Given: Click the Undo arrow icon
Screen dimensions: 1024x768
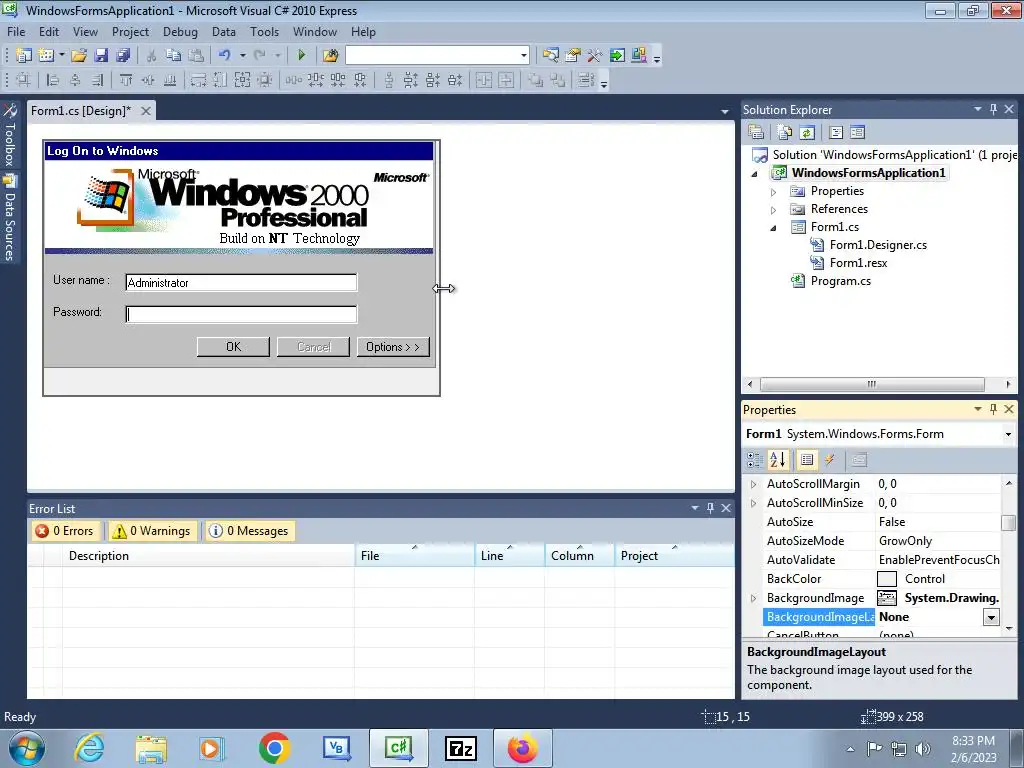Looking at the screenshot, I should (225, 56).
